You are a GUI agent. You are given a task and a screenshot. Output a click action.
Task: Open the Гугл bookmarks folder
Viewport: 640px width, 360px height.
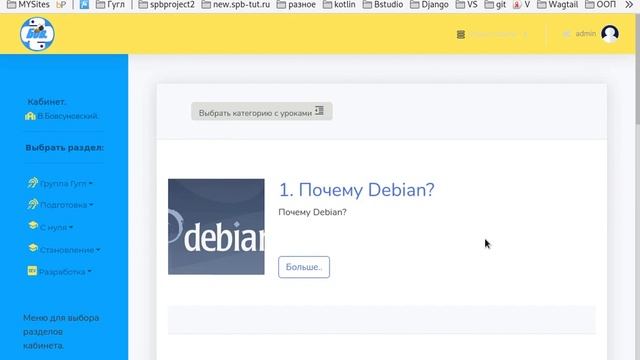110,5
